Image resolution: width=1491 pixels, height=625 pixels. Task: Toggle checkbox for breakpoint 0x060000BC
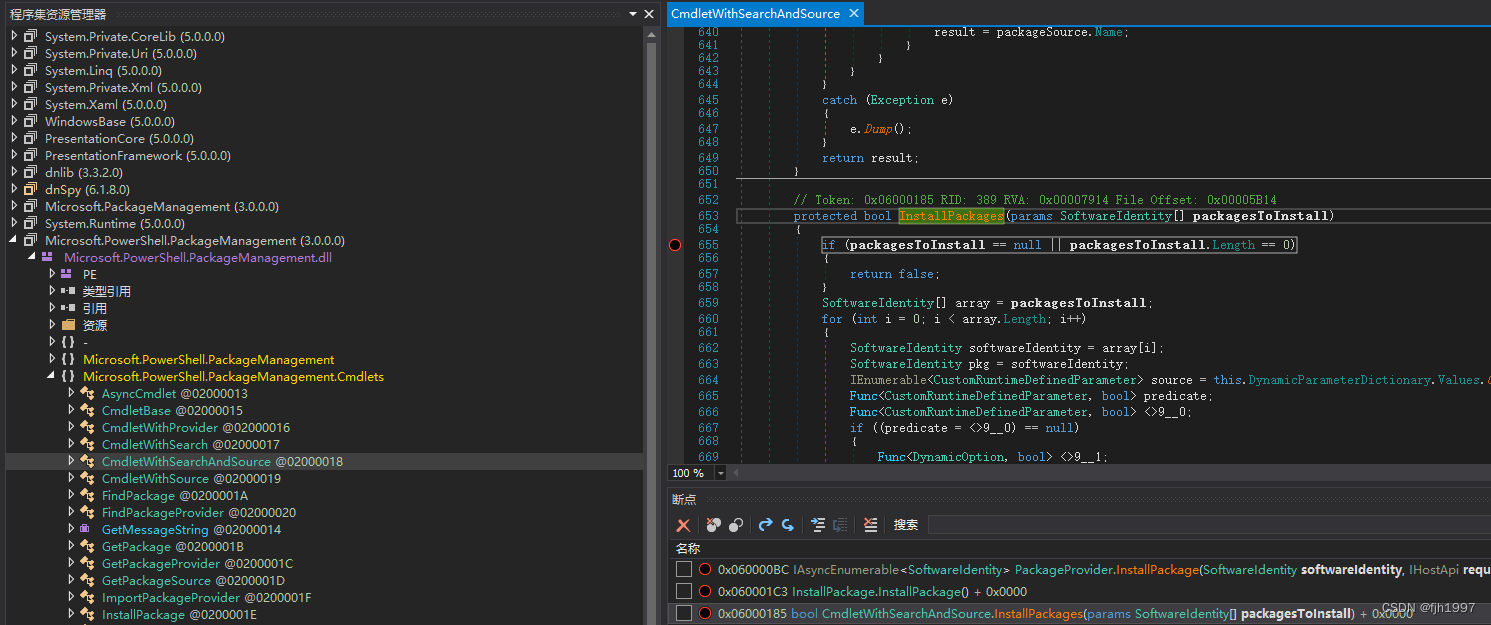click(x=684, y=569)
